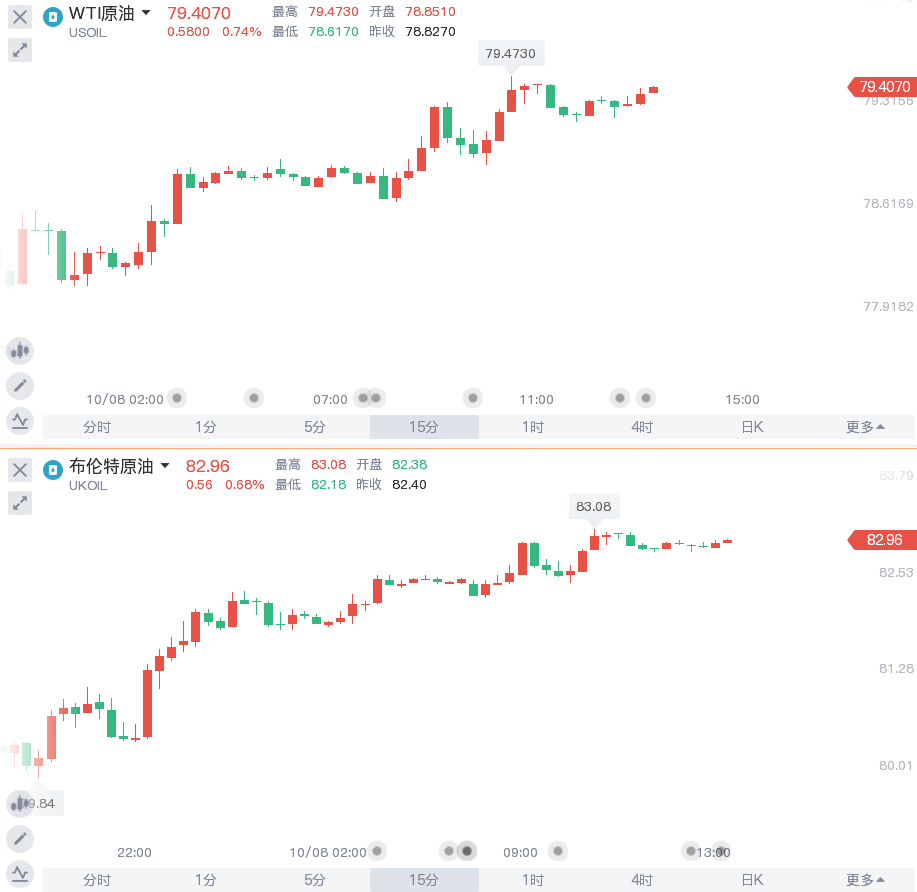Expand the WTI原油 chart to fullscreen
The image size is (917, 892).
pos(20,50)
